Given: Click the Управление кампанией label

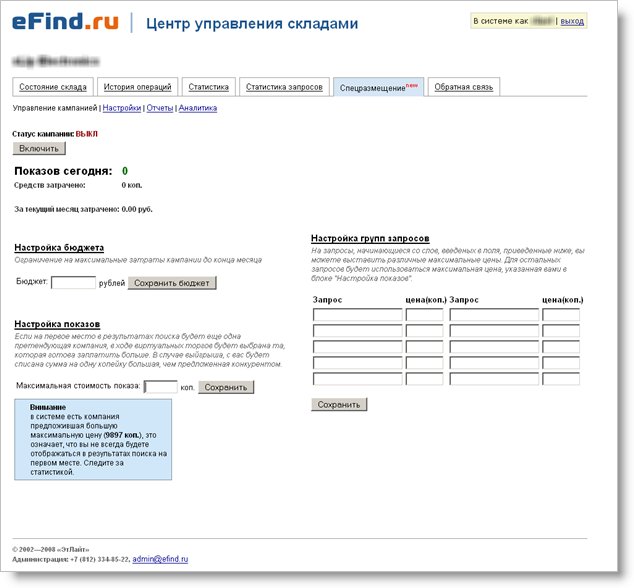Looking at the screenshot, I should tap(55, 108).
